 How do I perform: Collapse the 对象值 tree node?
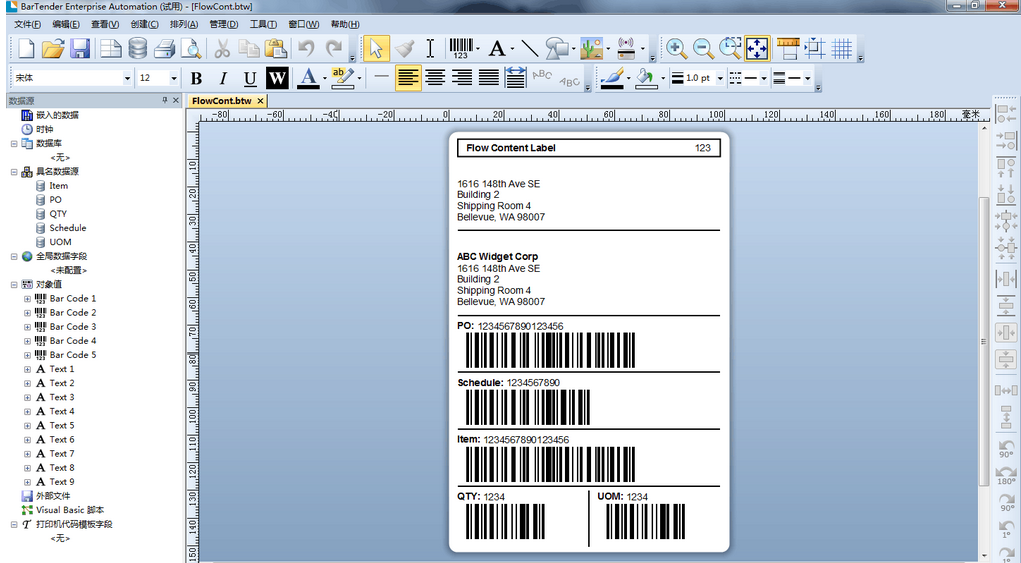[14, 284]
